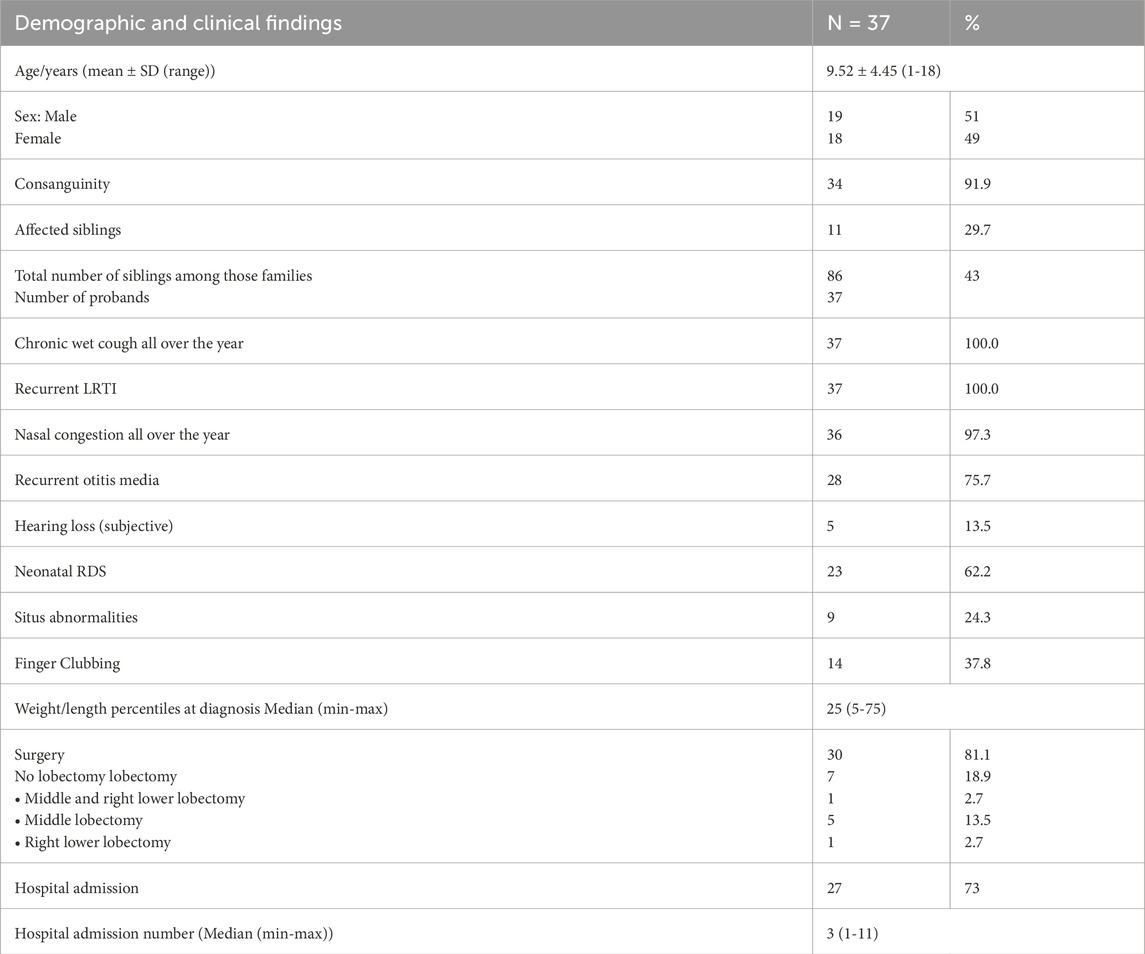1145x954 pixels.
Task: Click the '3 (1-11)' hospital admission value
Action: (847, 933)
